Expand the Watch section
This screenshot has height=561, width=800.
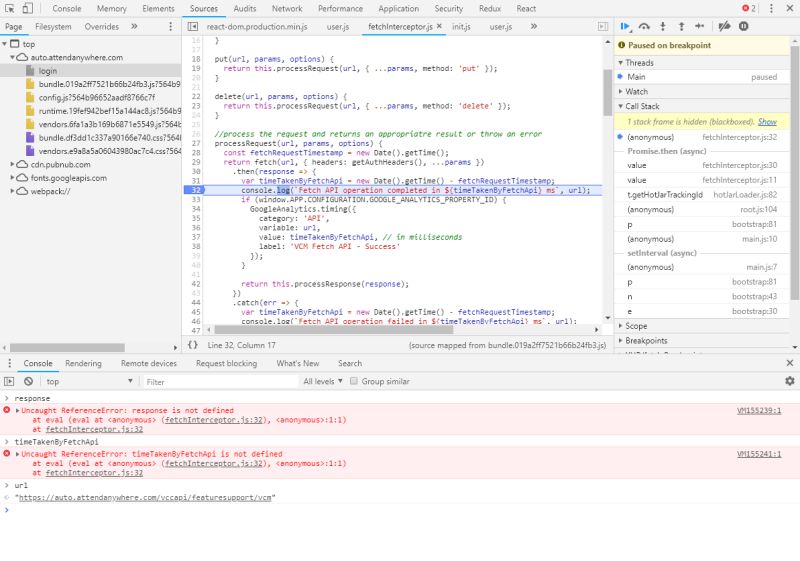coord(620,91)
